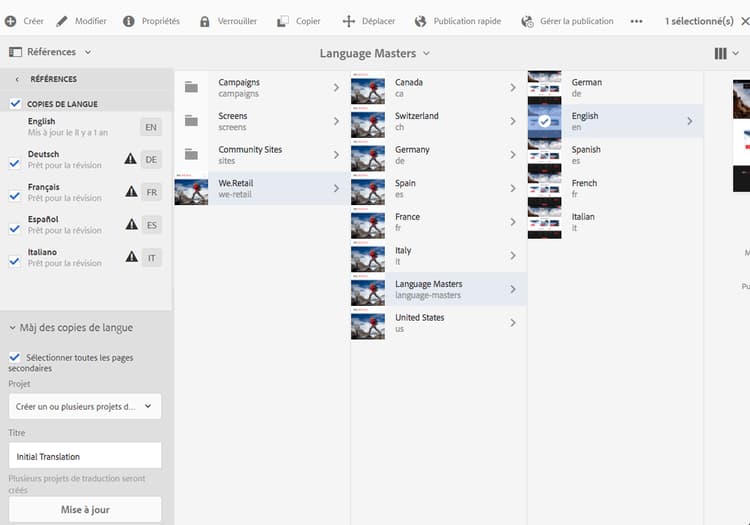Uncheck the Español language copy
This screenshot has height=525, width=750.
(x=15, y=229)
